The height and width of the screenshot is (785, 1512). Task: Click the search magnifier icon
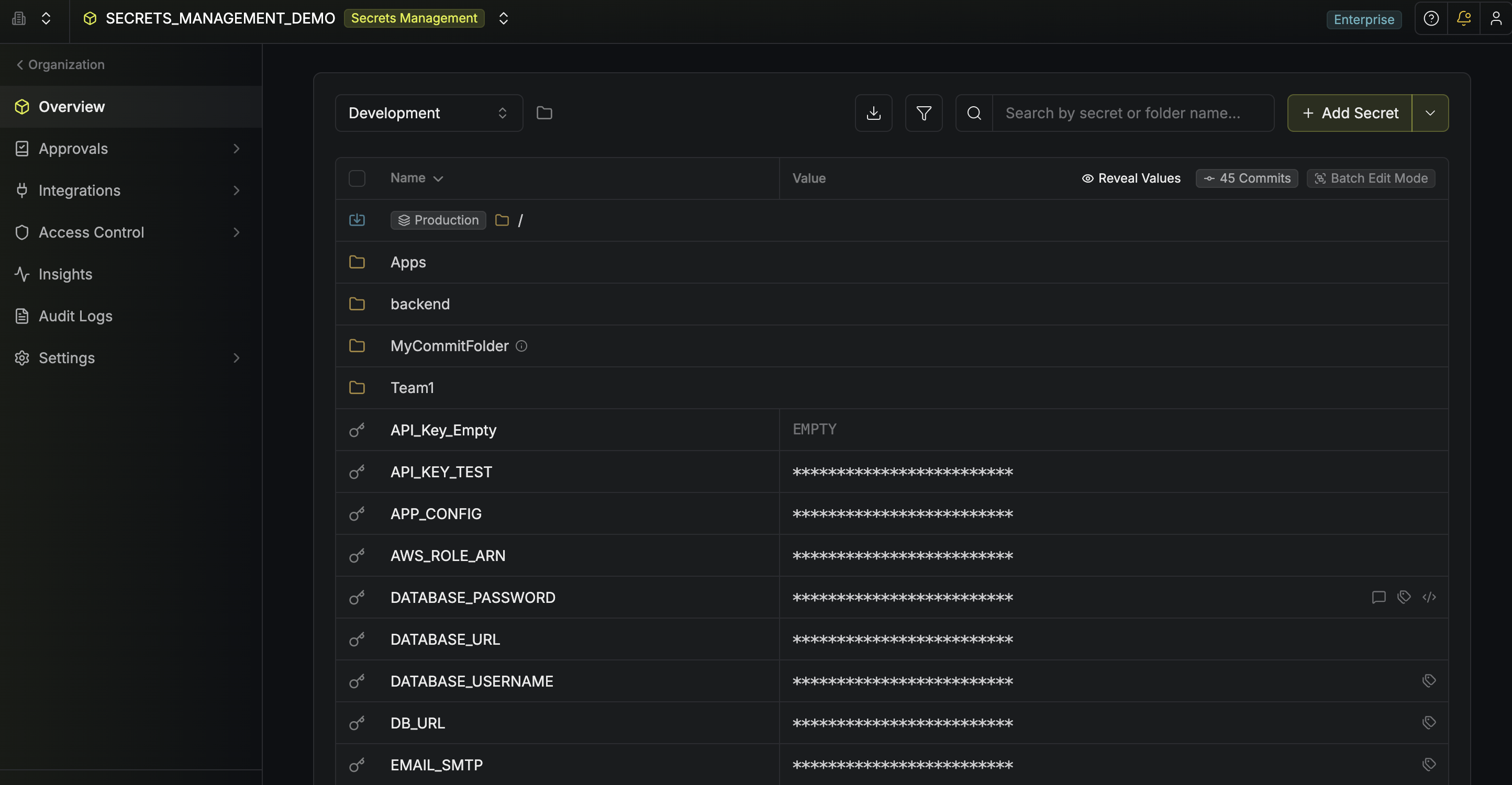coord(974,113)
